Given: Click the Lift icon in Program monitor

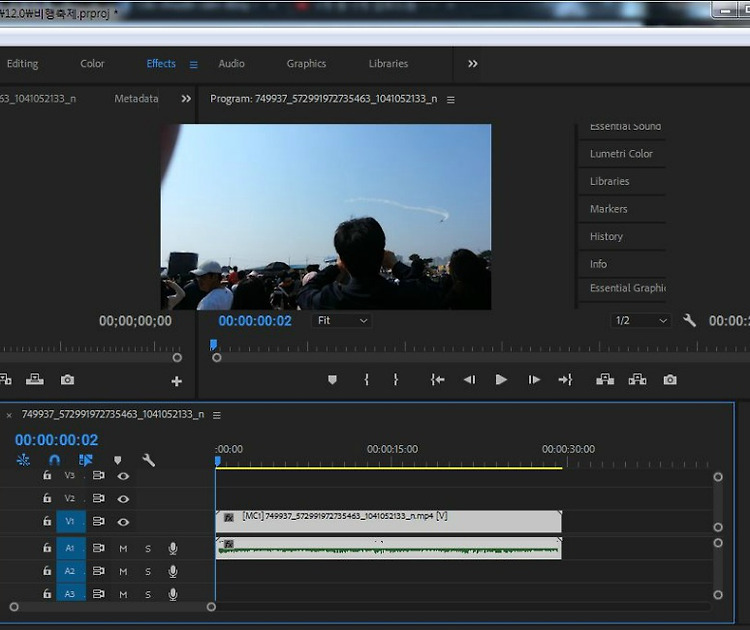Looking at the screenshot, I should (605, 380).
